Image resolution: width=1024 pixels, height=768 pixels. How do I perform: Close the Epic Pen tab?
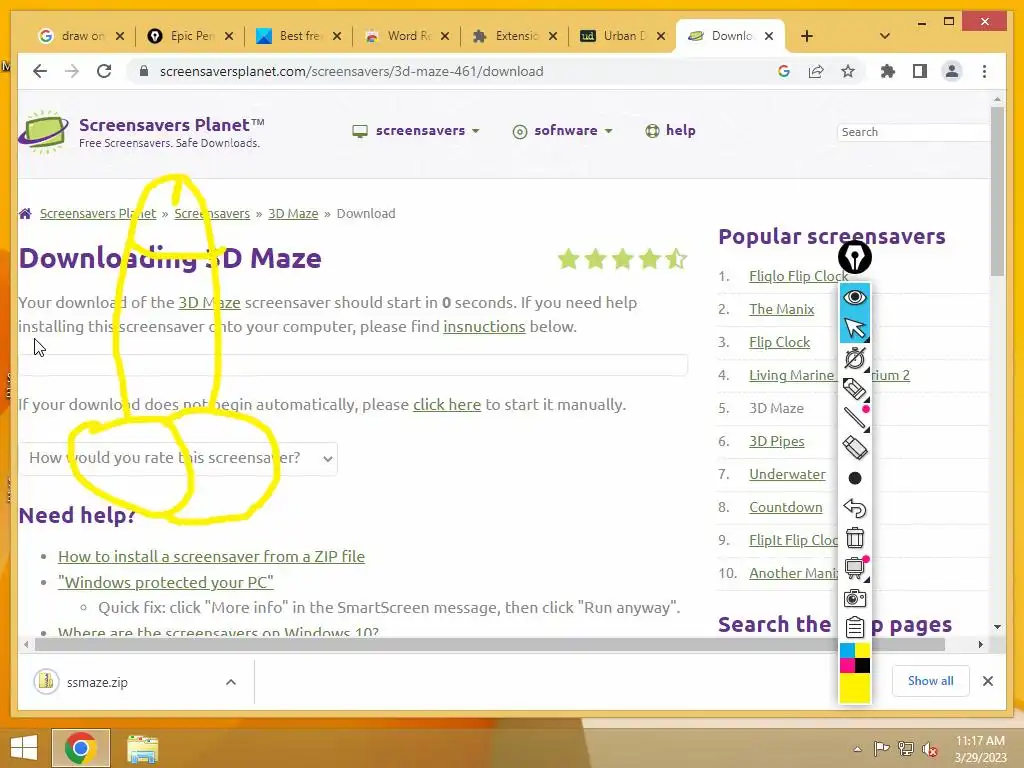click(229, 36)
